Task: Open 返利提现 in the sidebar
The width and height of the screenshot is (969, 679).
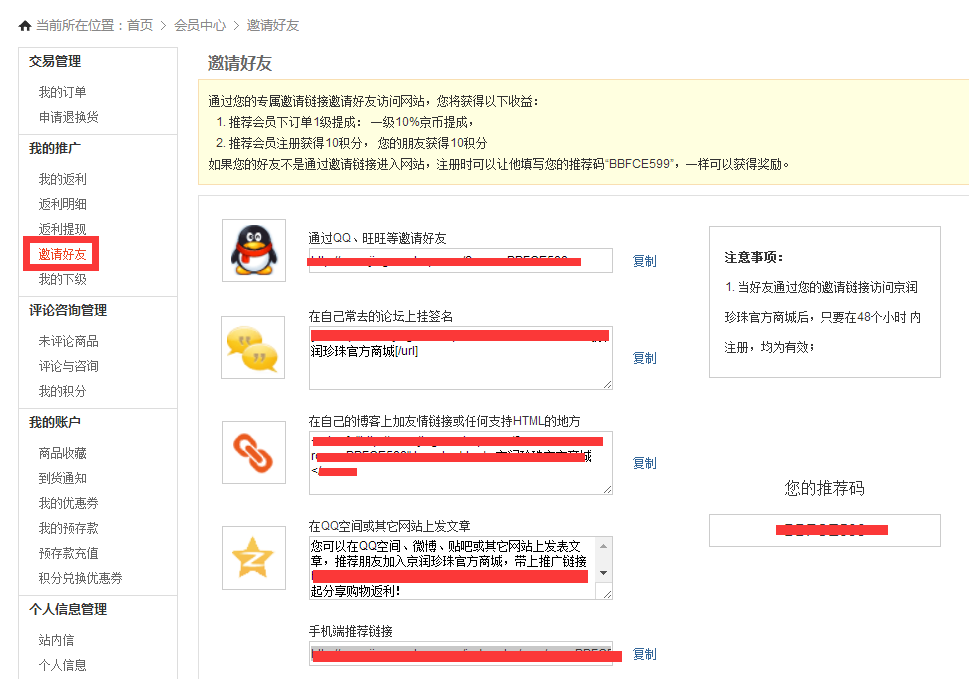Action: 62,229
